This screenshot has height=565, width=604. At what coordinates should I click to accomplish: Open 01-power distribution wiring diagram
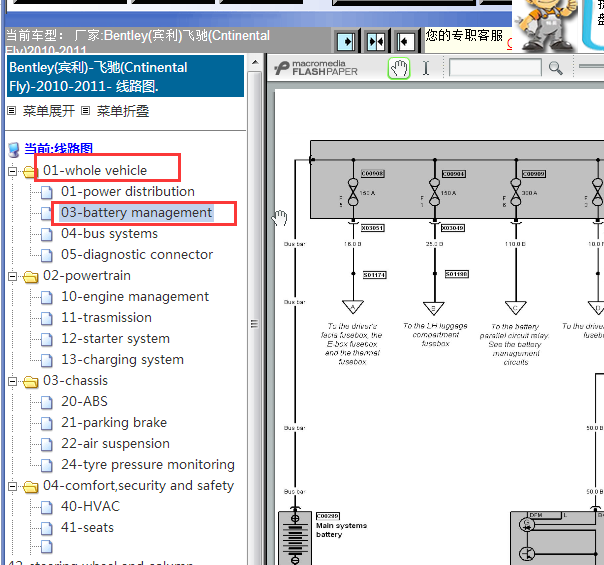tap(128, 191)
